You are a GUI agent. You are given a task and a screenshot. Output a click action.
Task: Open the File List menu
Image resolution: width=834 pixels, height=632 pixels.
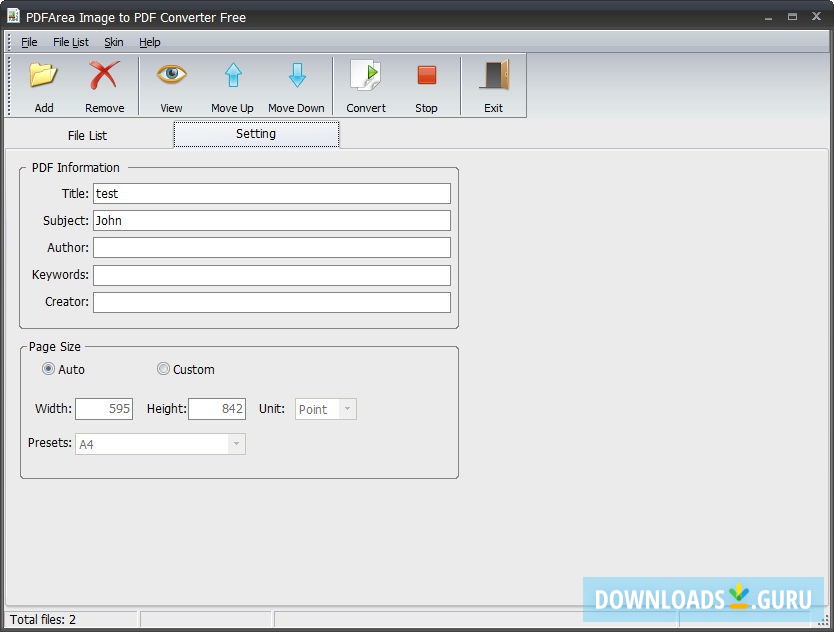[71, 42]
